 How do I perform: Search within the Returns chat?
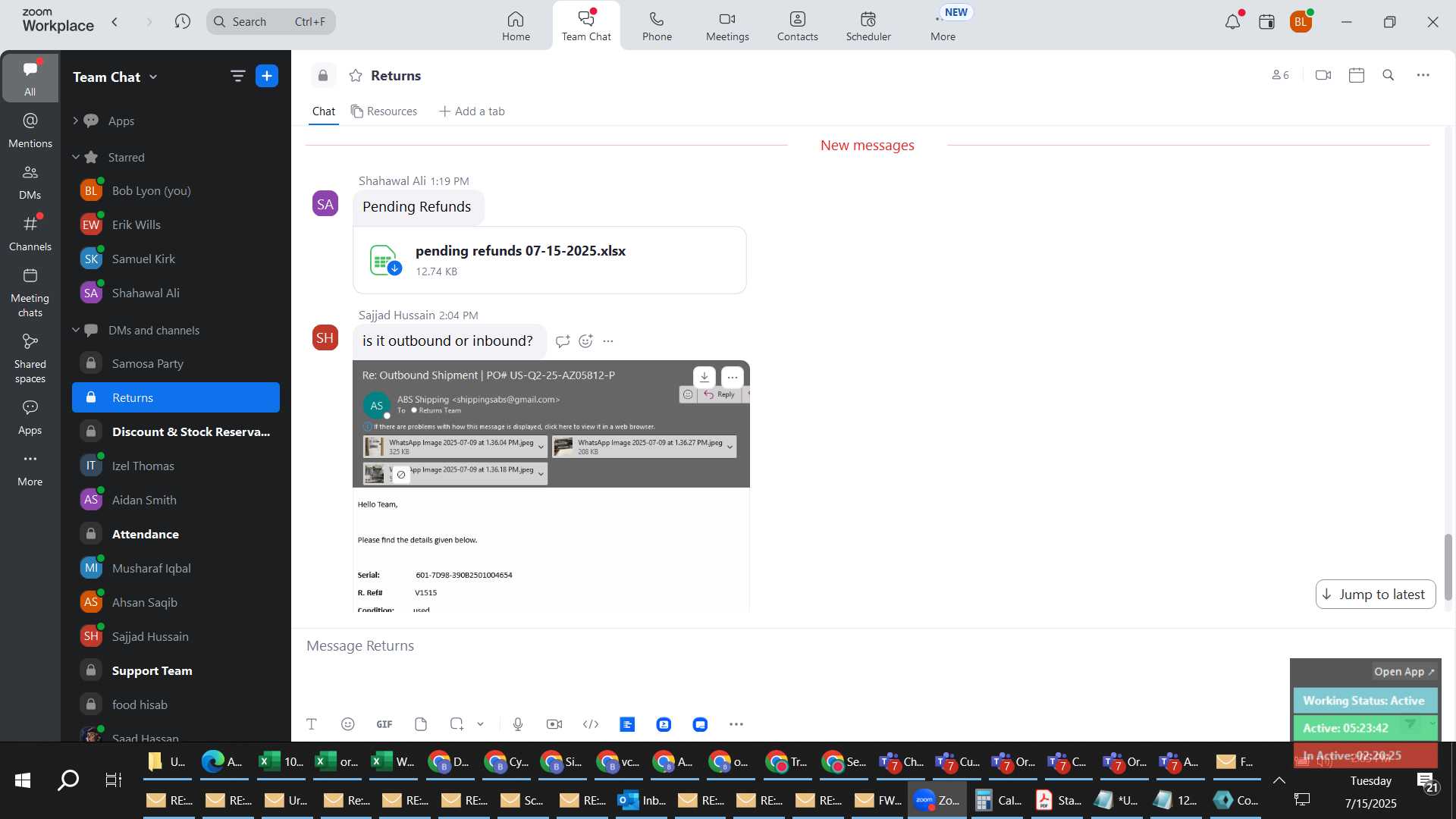point(1389,75)
